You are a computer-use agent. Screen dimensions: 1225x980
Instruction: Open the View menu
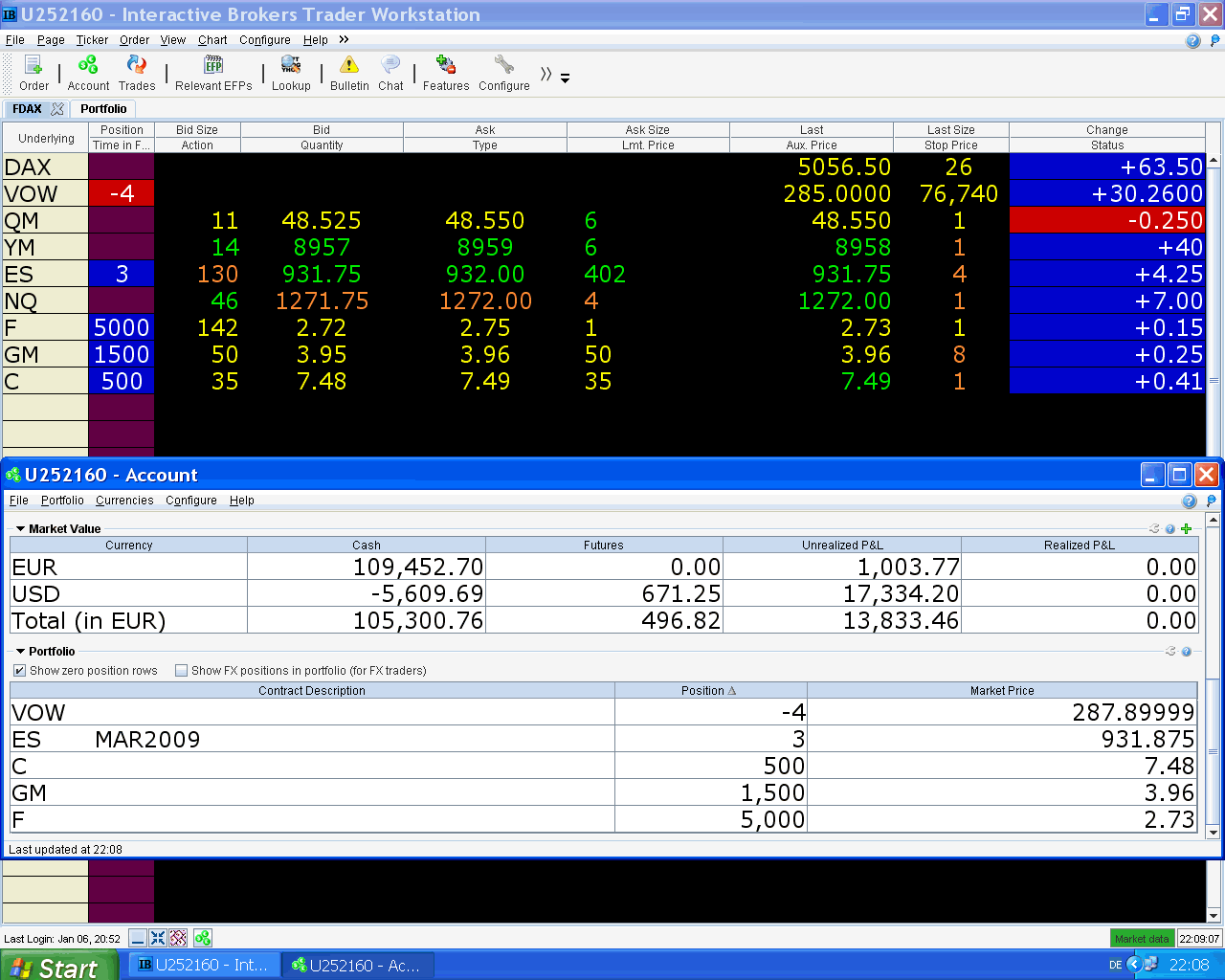click(x=173, y=40)
